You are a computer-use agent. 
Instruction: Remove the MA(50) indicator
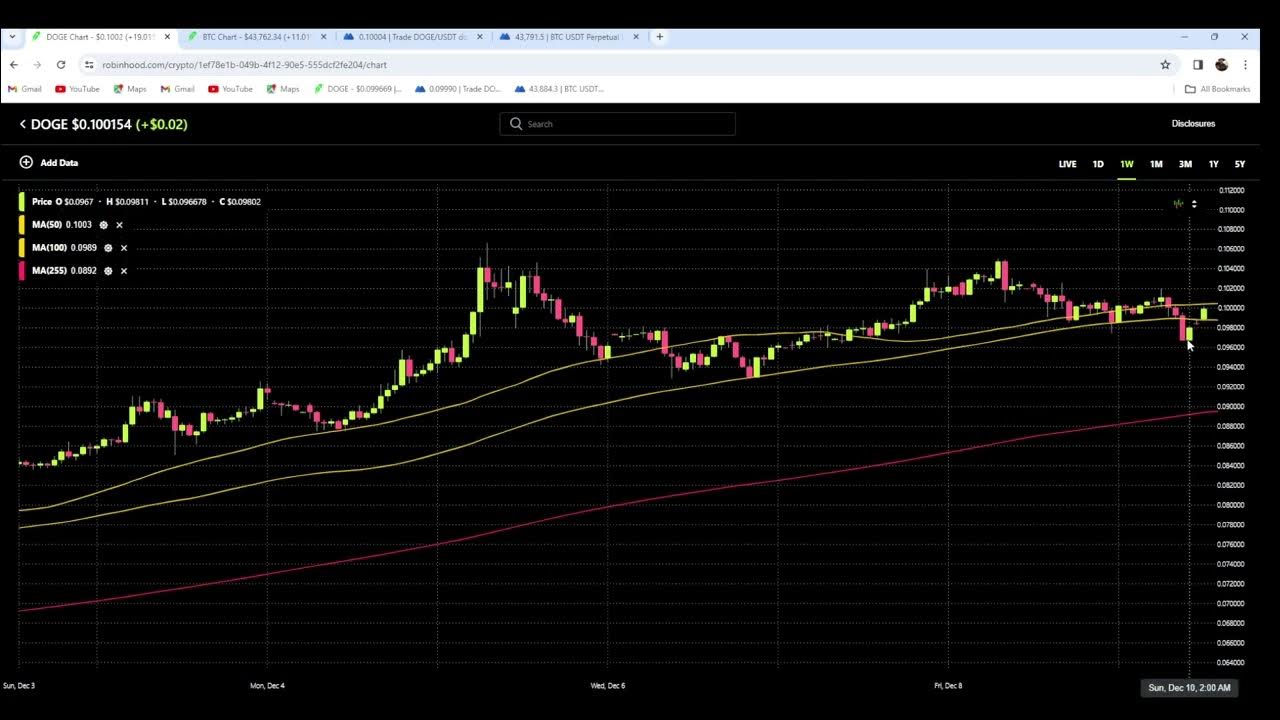pyautogui.click(x=119, y=225)
